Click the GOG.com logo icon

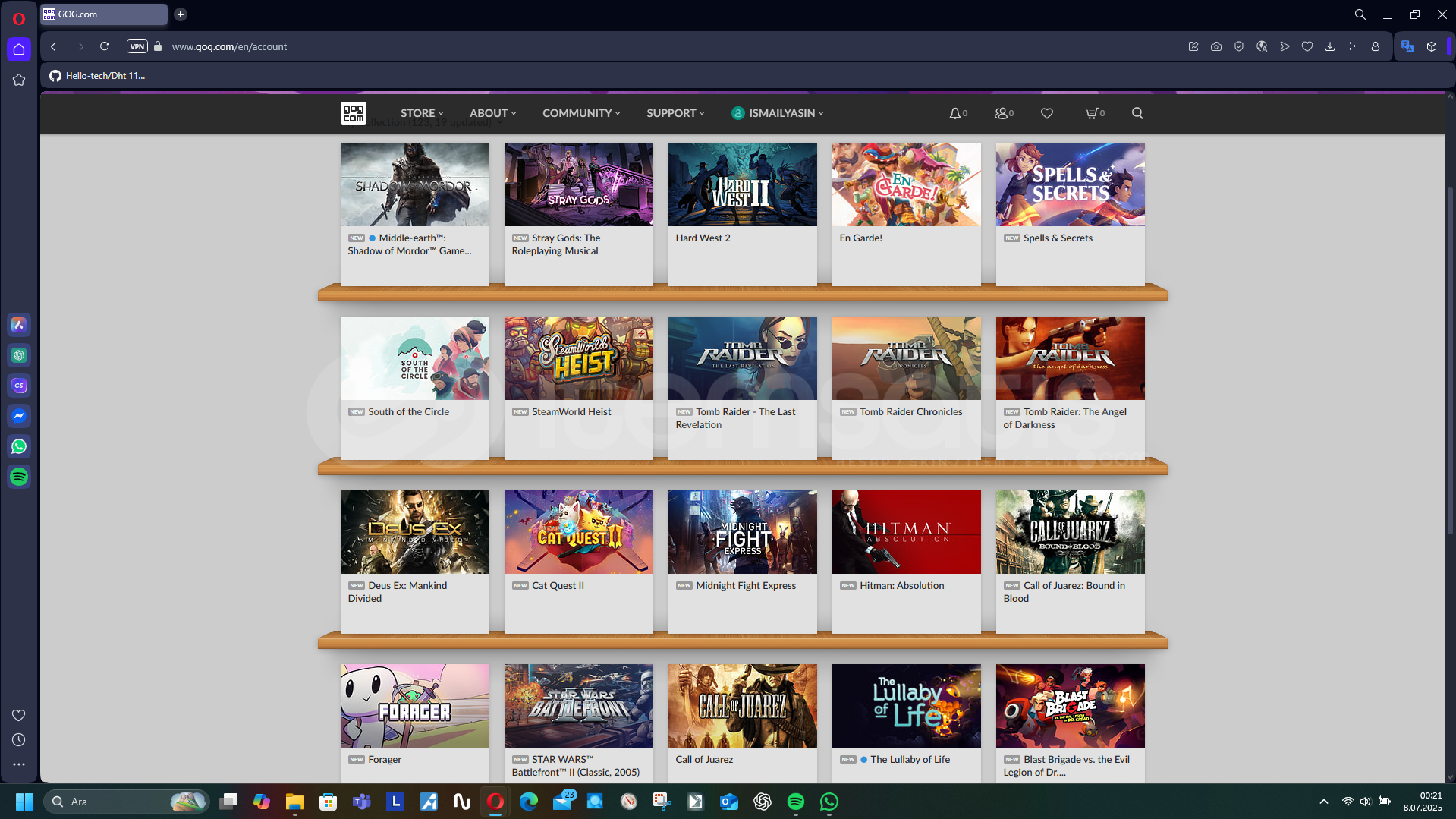tap(354, 113)
